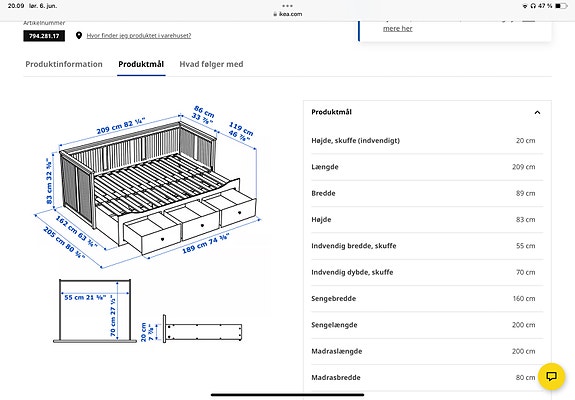This screenshot has width=575, height=400.
Task: Open 'Hvor finder jeg produktet i varehuset?' link
Action: [139, 36]
